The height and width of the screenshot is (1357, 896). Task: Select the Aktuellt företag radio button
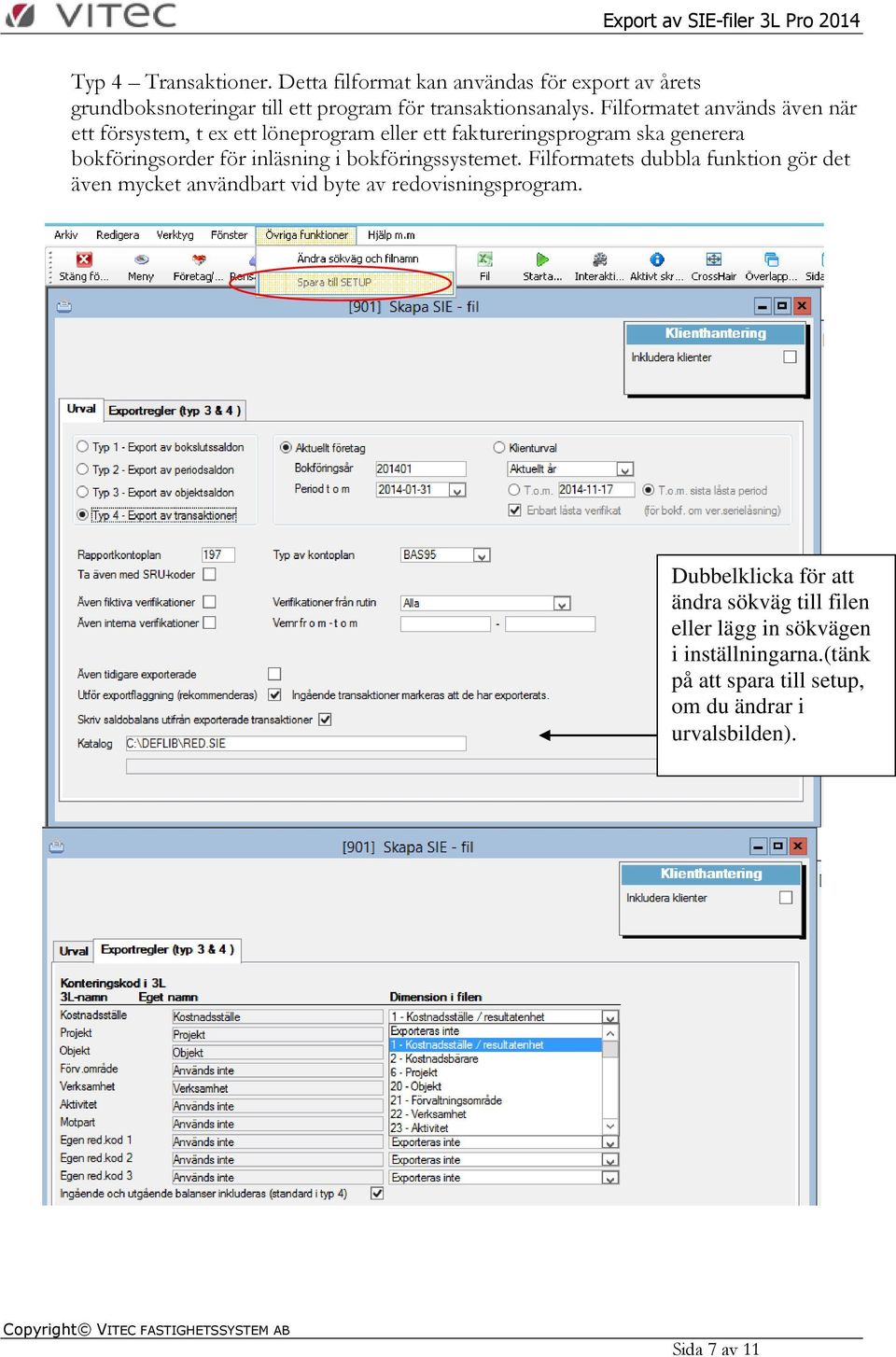tap(286, 447)
